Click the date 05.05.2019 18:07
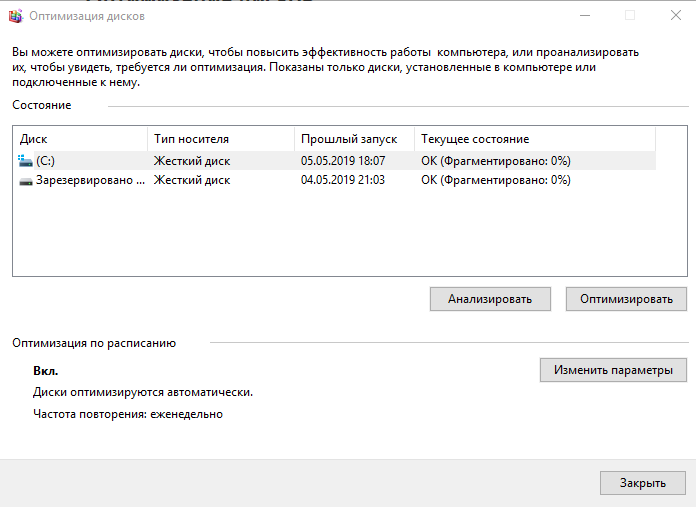Image resolution: width=696 pixels, height=507 pixels. coord(343,161)
